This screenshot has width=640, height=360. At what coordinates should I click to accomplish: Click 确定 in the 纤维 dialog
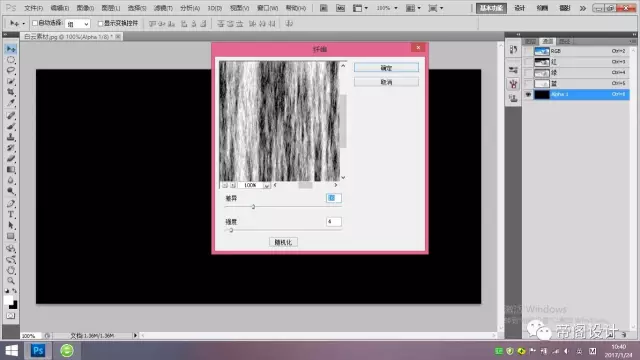tap(386, 68)
